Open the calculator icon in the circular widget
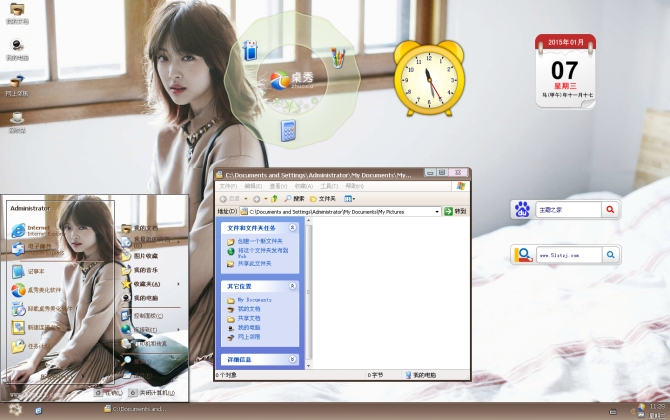Image resolution: width=670 pixels, height=420 pixels. point(288,130)
